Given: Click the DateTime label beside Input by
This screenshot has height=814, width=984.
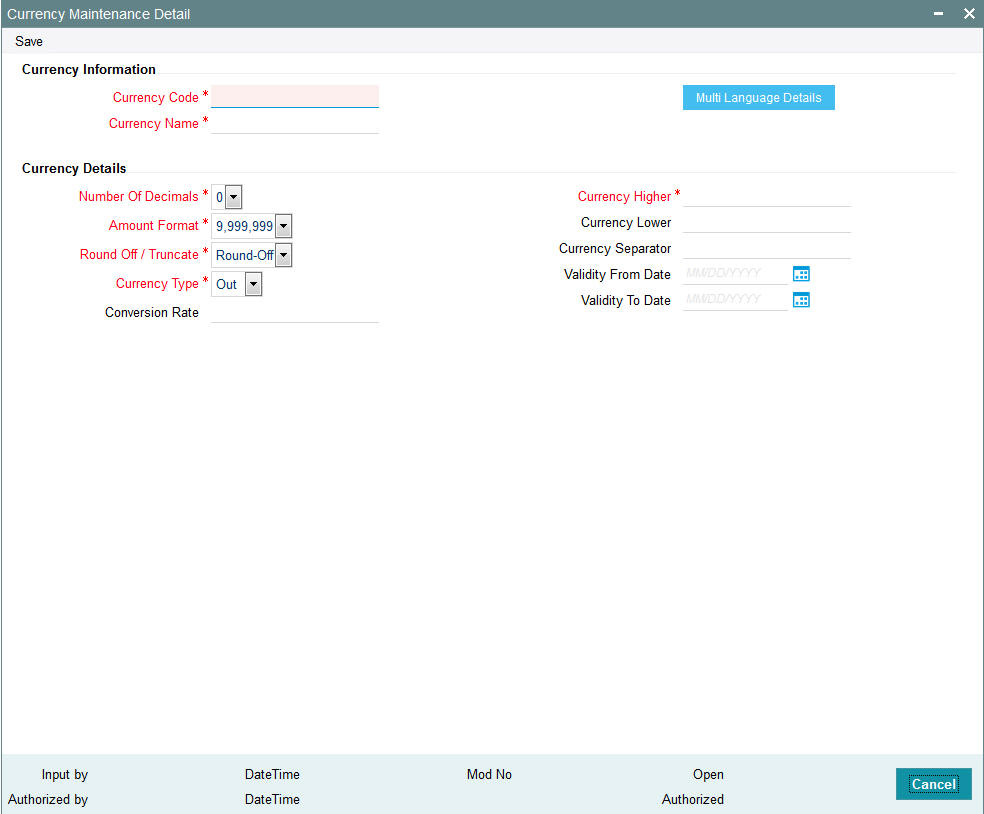Looking at the screenshot, I should pos(272,774).
